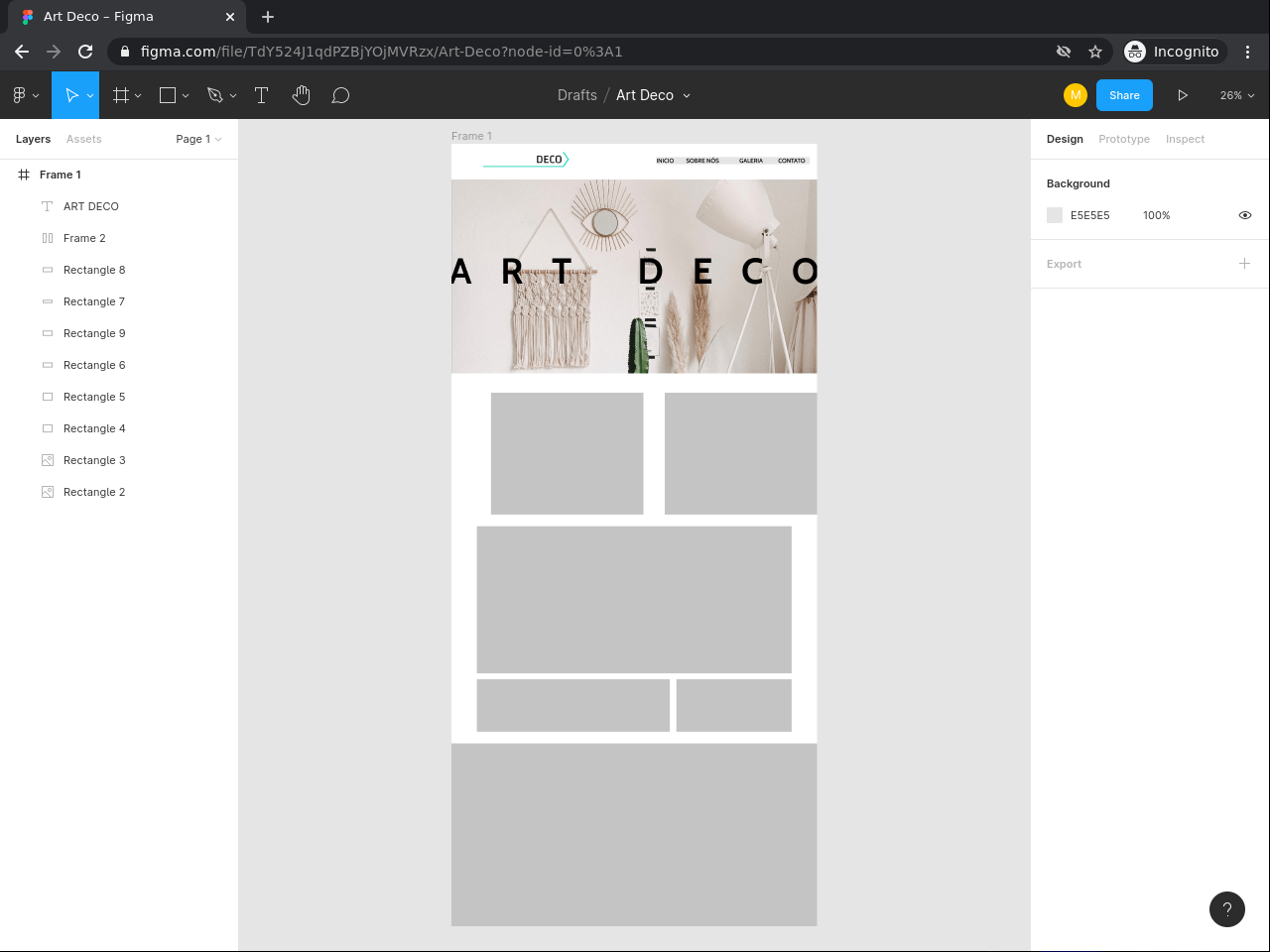Select the Art Deco – Figma browser tab

pyautogui.click(x=127, y=17)
